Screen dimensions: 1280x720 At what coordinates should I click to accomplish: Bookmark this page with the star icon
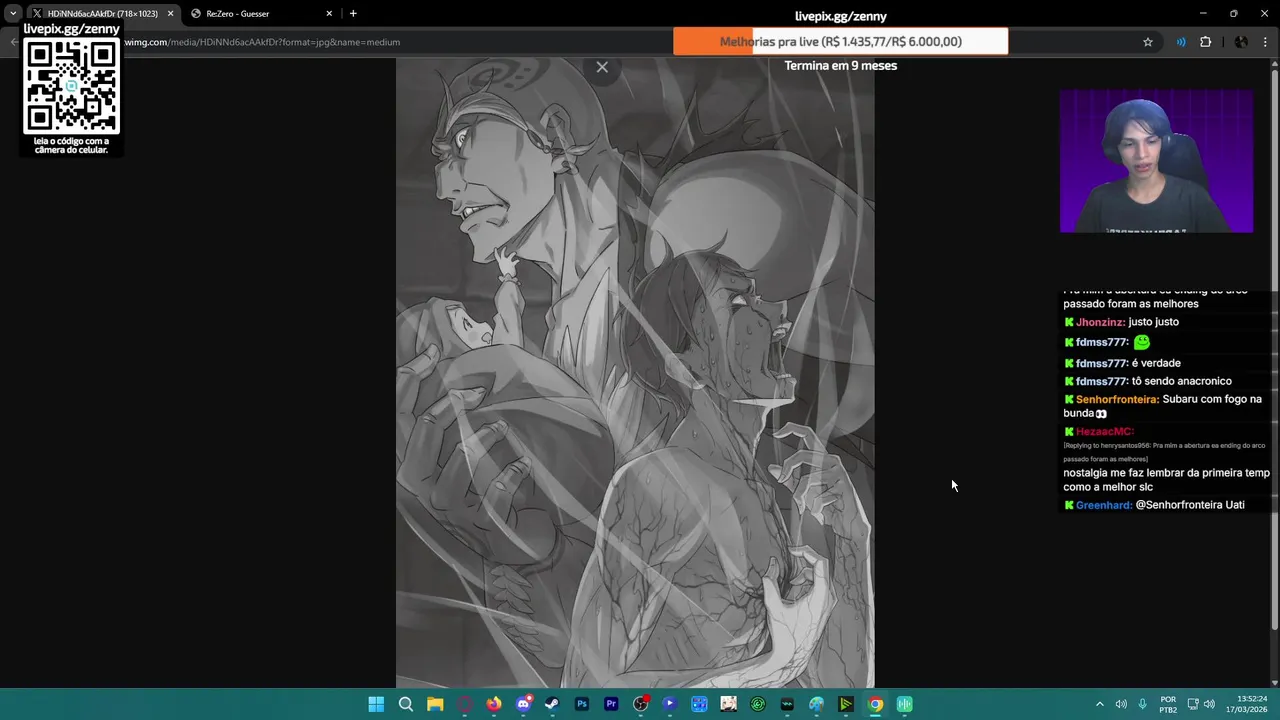(x=1148, y=42)
